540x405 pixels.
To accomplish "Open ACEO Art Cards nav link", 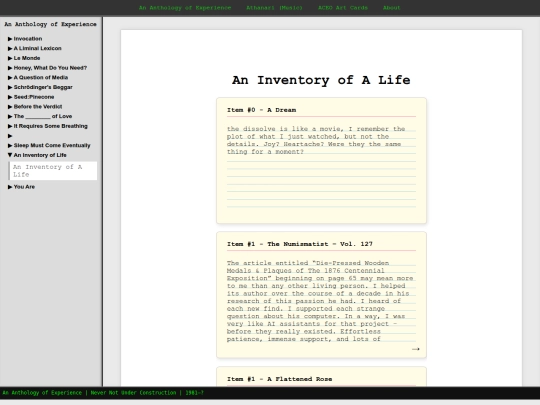I will [x=343, y=8].
